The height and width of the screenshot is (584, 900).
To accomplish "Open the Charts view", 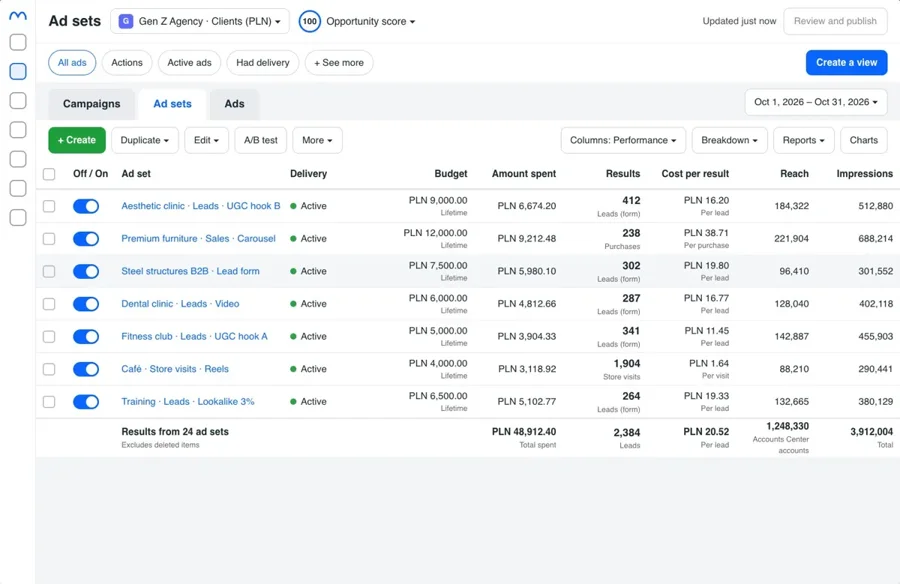I will (x=864, y=140).
